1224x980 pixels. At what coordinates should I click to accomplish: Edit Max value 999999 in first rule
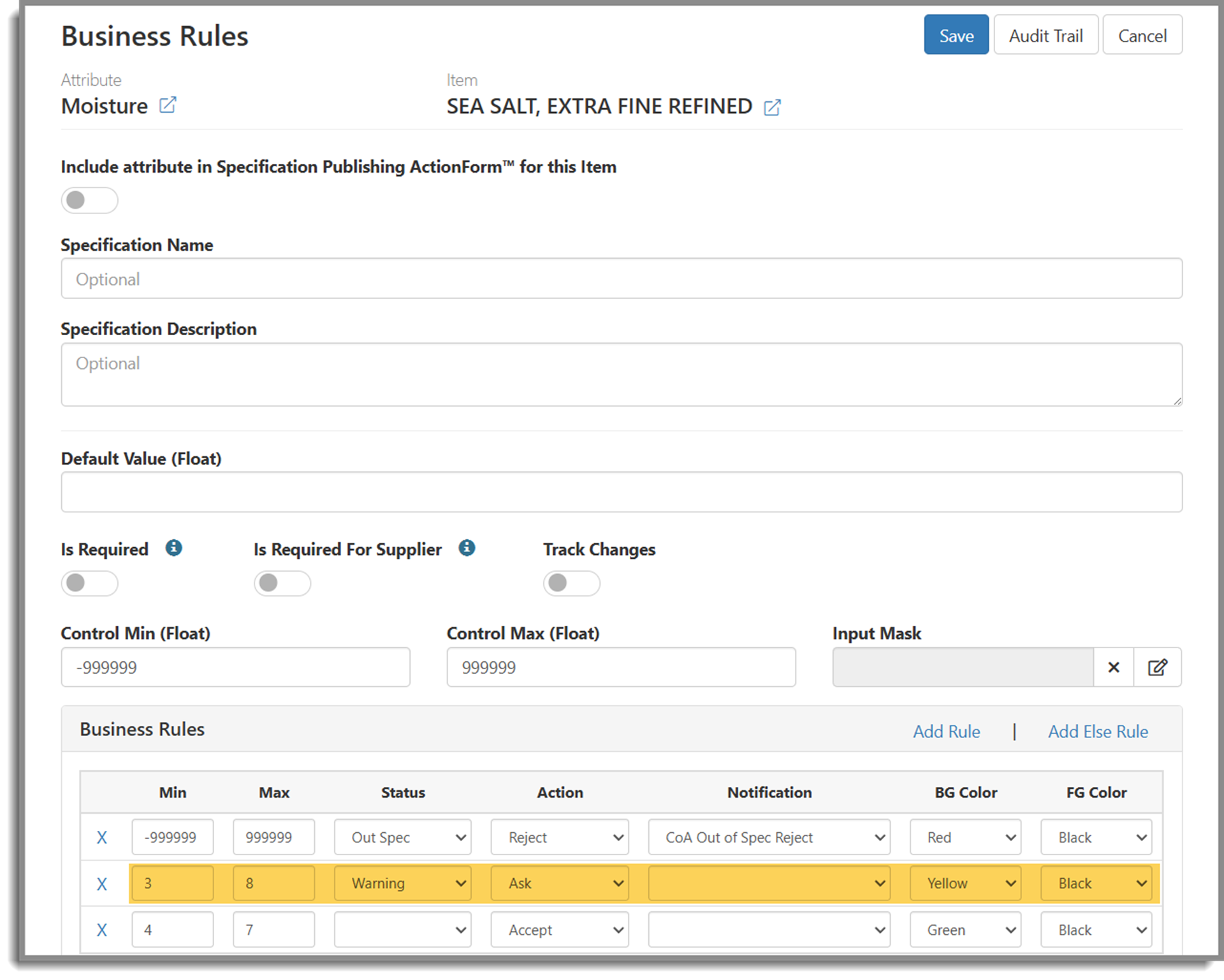click(x=273, y=837)
